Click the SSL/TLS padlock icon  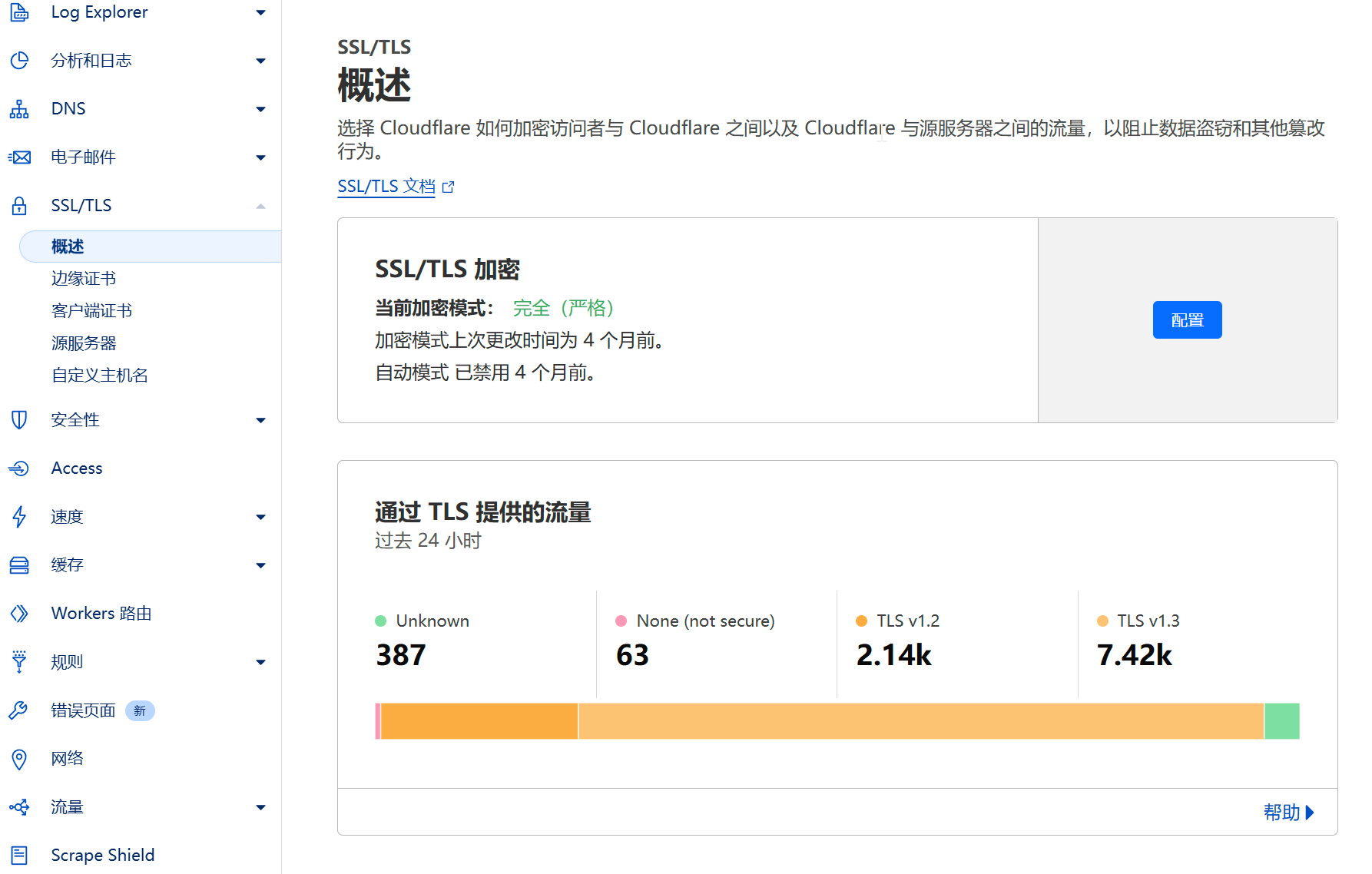pos(19,206)
